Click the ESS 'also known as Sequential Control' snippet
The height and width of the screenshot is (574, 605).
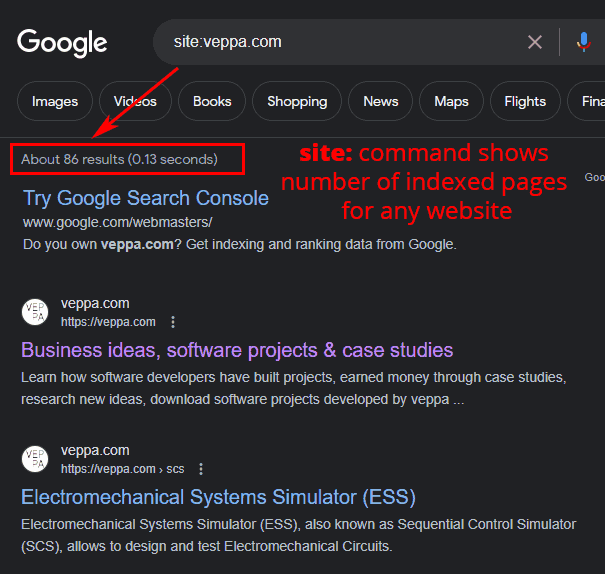coord(299,535)
